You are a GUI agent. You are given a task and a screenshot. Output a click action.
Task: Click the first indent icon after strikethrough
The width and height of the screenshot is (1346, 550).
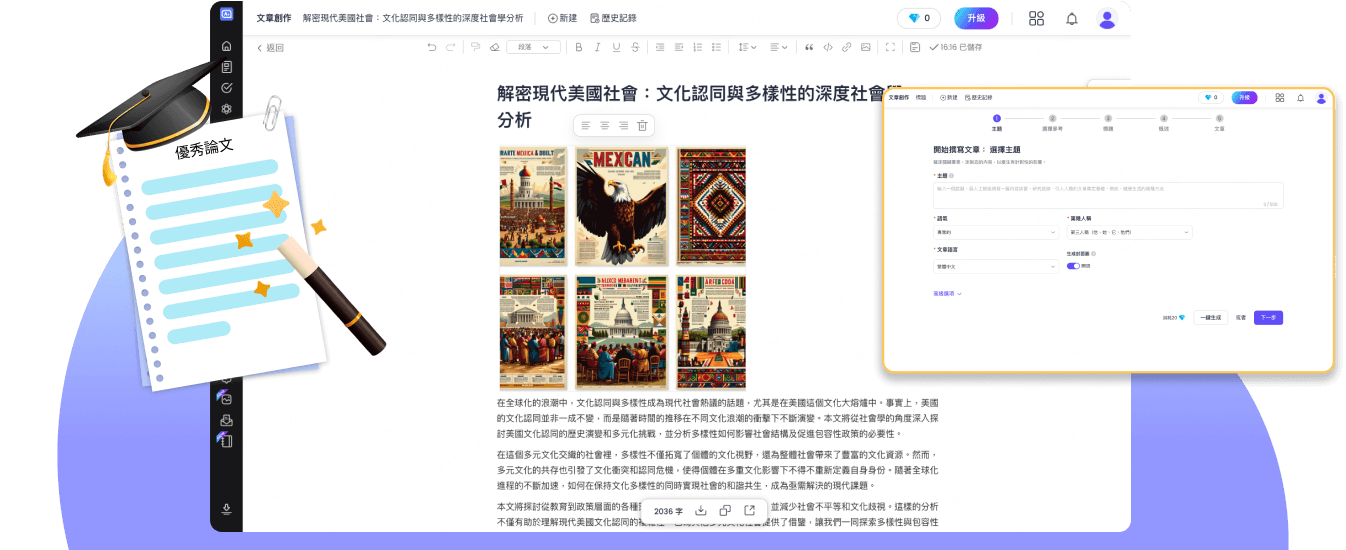tap(660, 47)
